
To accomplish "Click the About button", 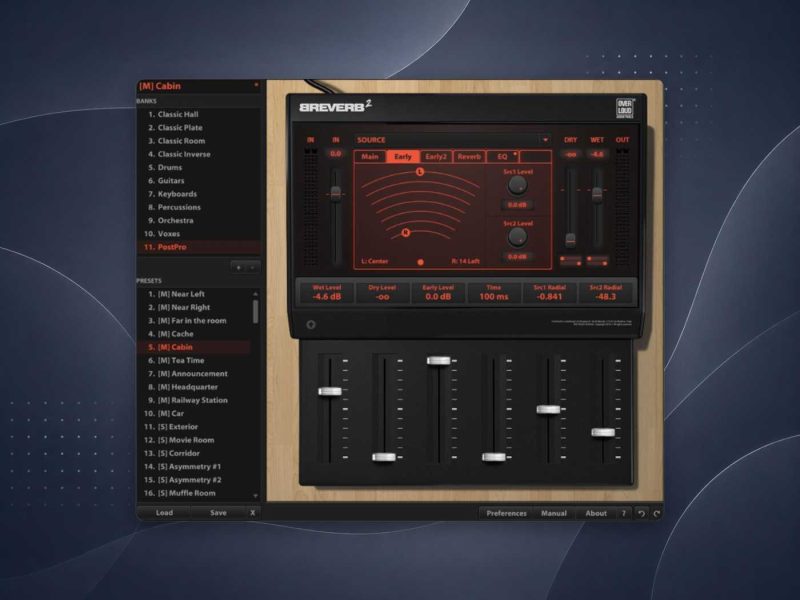I will click(596, 513).
